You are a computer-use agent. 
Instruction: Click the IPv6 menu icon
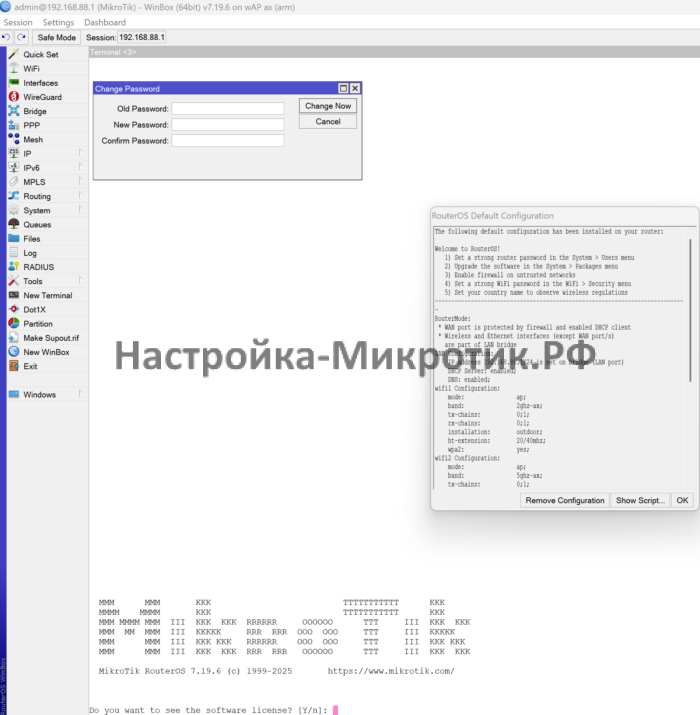(14, 167)
